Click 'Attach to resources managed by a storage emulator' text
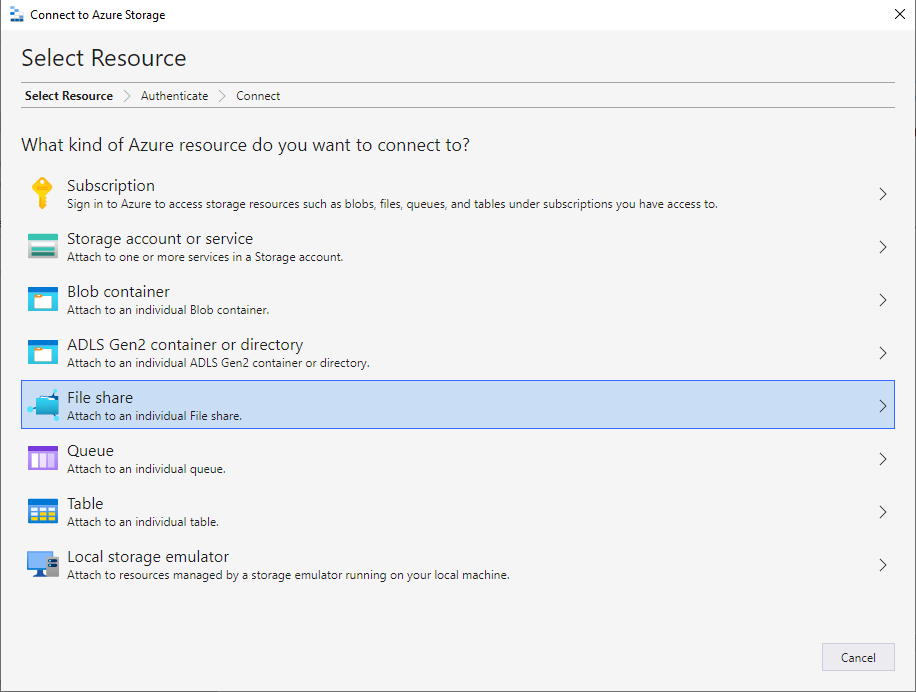The height and width of the screenshot is (692, 916). pyautogui.click(x=288, y=575)
